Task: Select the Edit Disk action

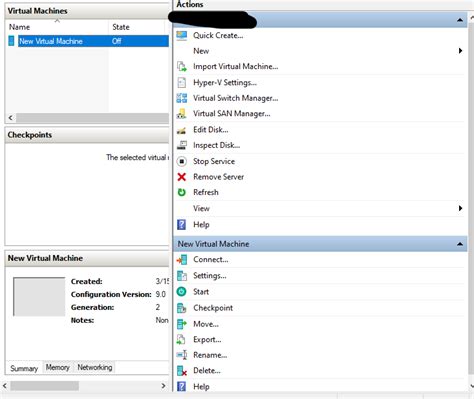Action: coord(211,130)
